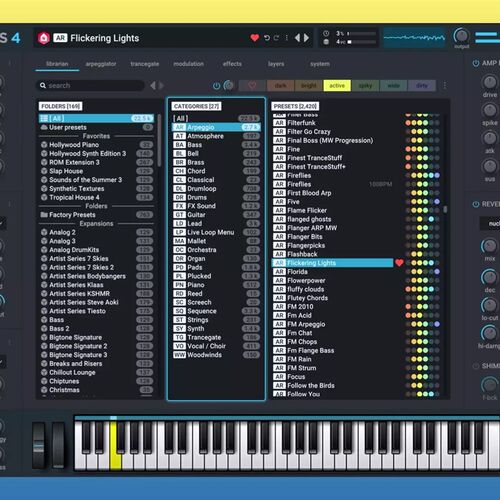Open the header three-dot options menu

point(286,38)
